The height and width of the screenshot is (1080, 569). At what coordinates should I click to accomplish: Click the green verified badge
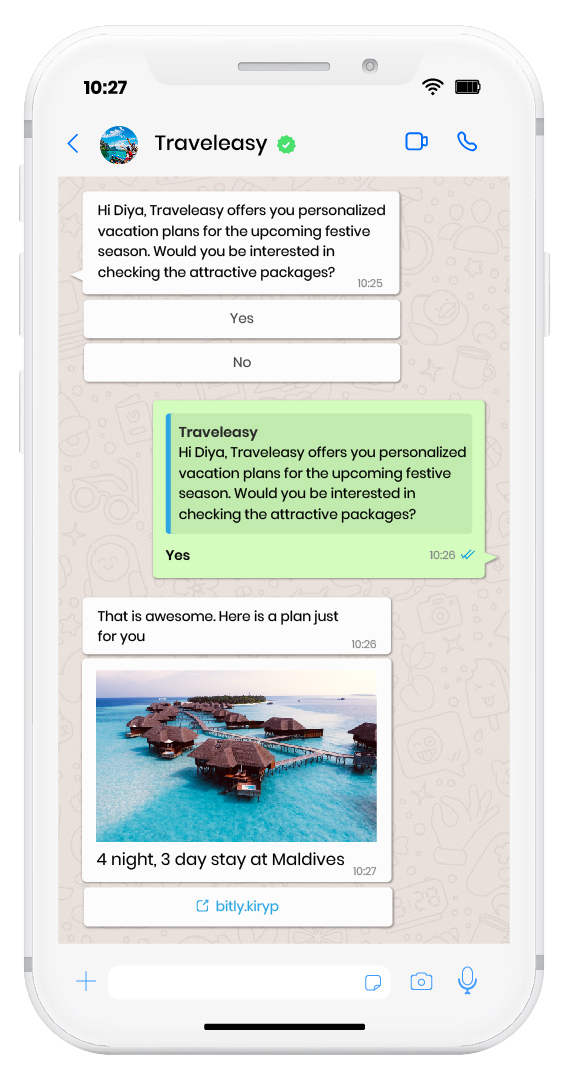287,145
